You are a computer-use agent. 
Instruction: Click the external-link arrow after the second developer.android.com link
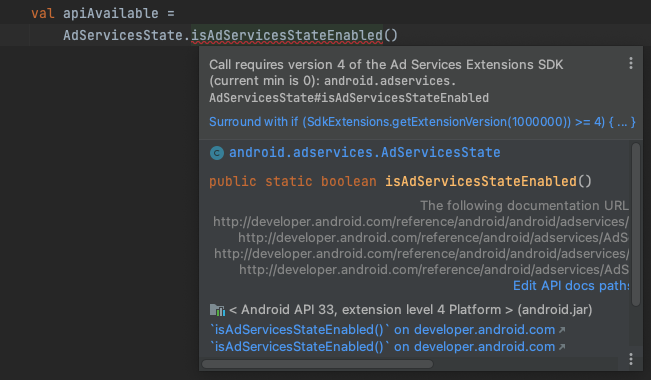click(562, 347)
